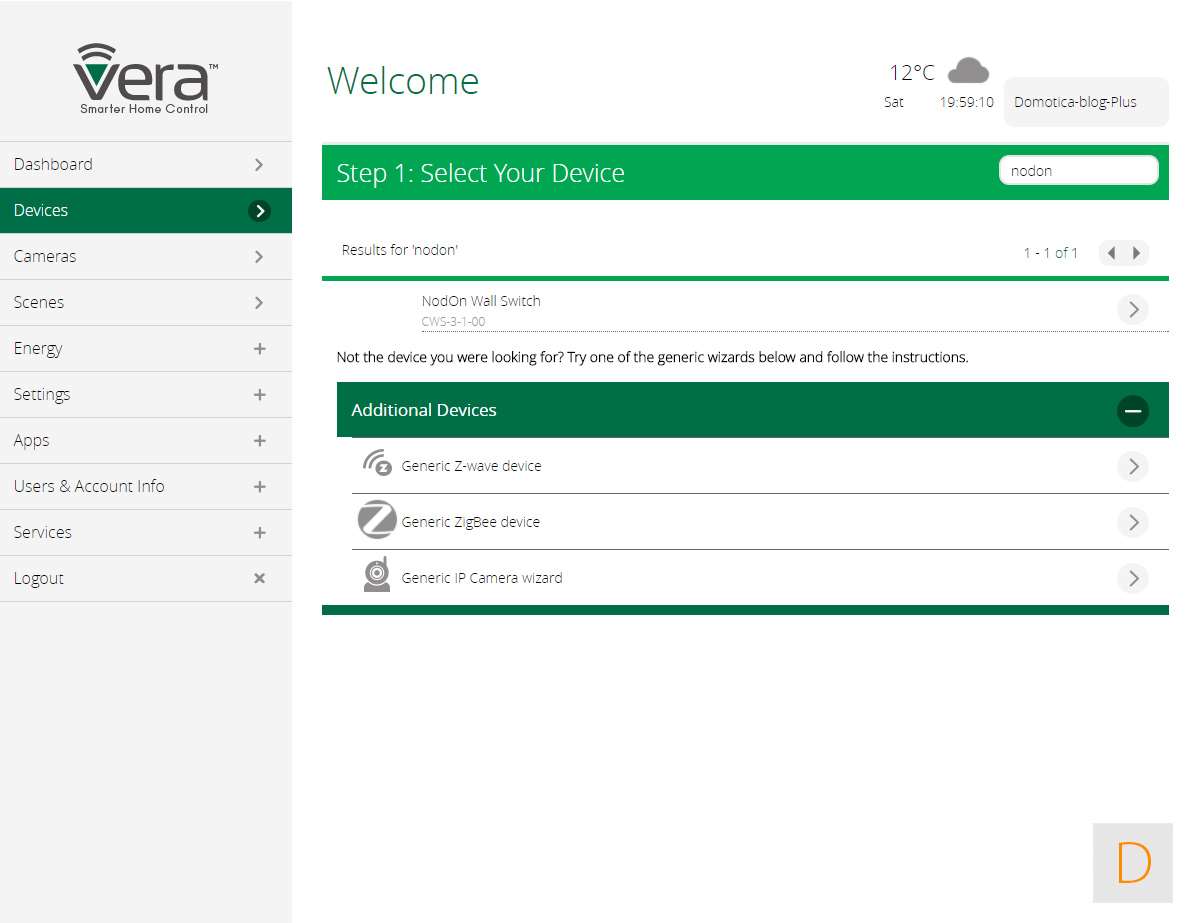
Task: Click the orange D icon
Action: point(1132,862)
